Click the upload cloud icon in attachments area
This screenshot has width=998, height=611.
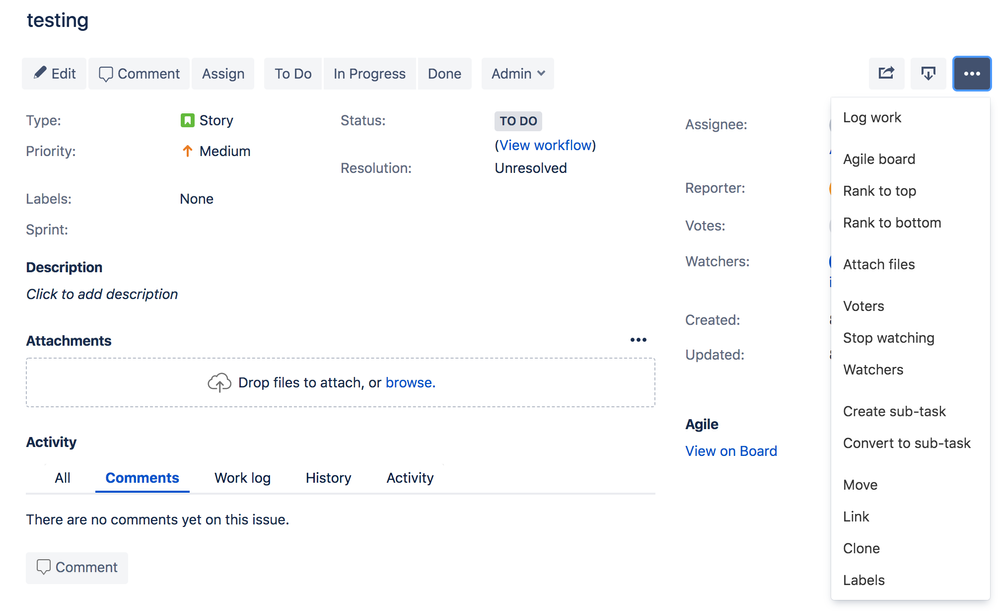click(219, 382)
